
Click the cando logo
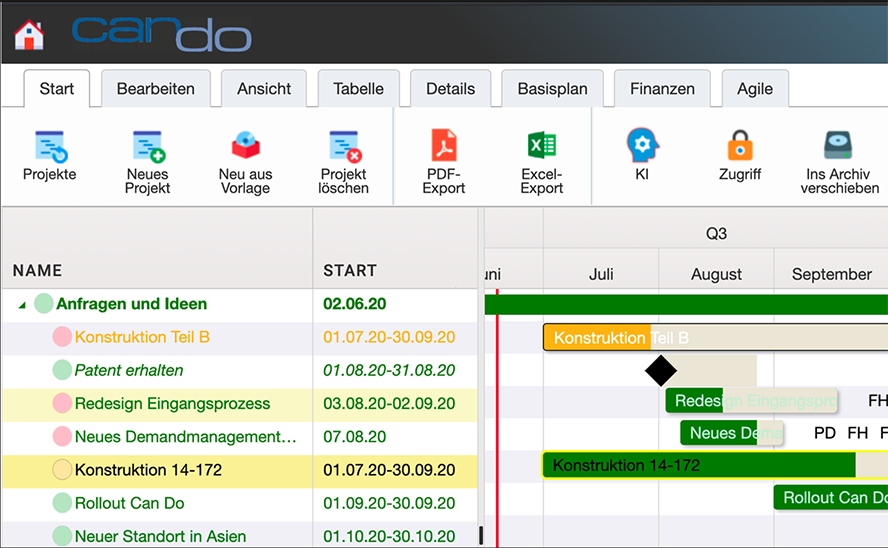(x=162, y=34)
